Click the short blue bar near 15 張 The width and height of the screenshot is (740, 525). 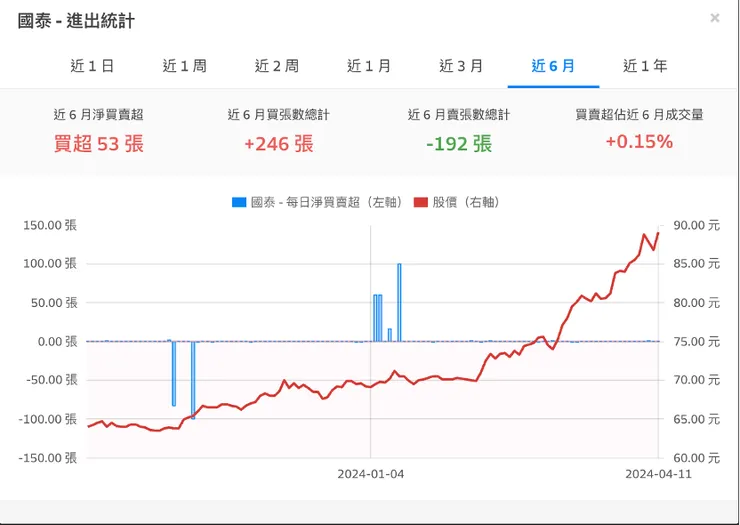pos(390,335)
